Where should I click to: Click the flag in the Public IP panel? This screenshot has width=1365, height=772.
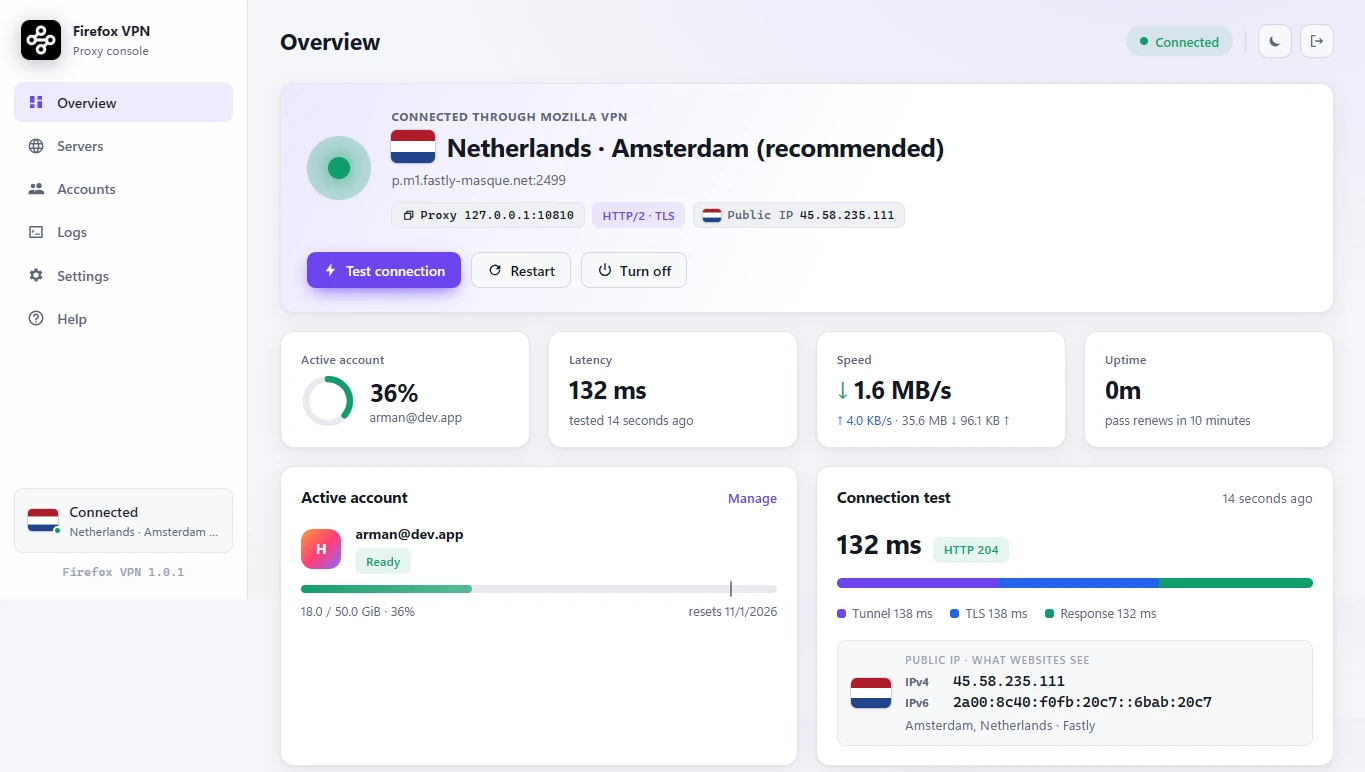tap(871, 693)
